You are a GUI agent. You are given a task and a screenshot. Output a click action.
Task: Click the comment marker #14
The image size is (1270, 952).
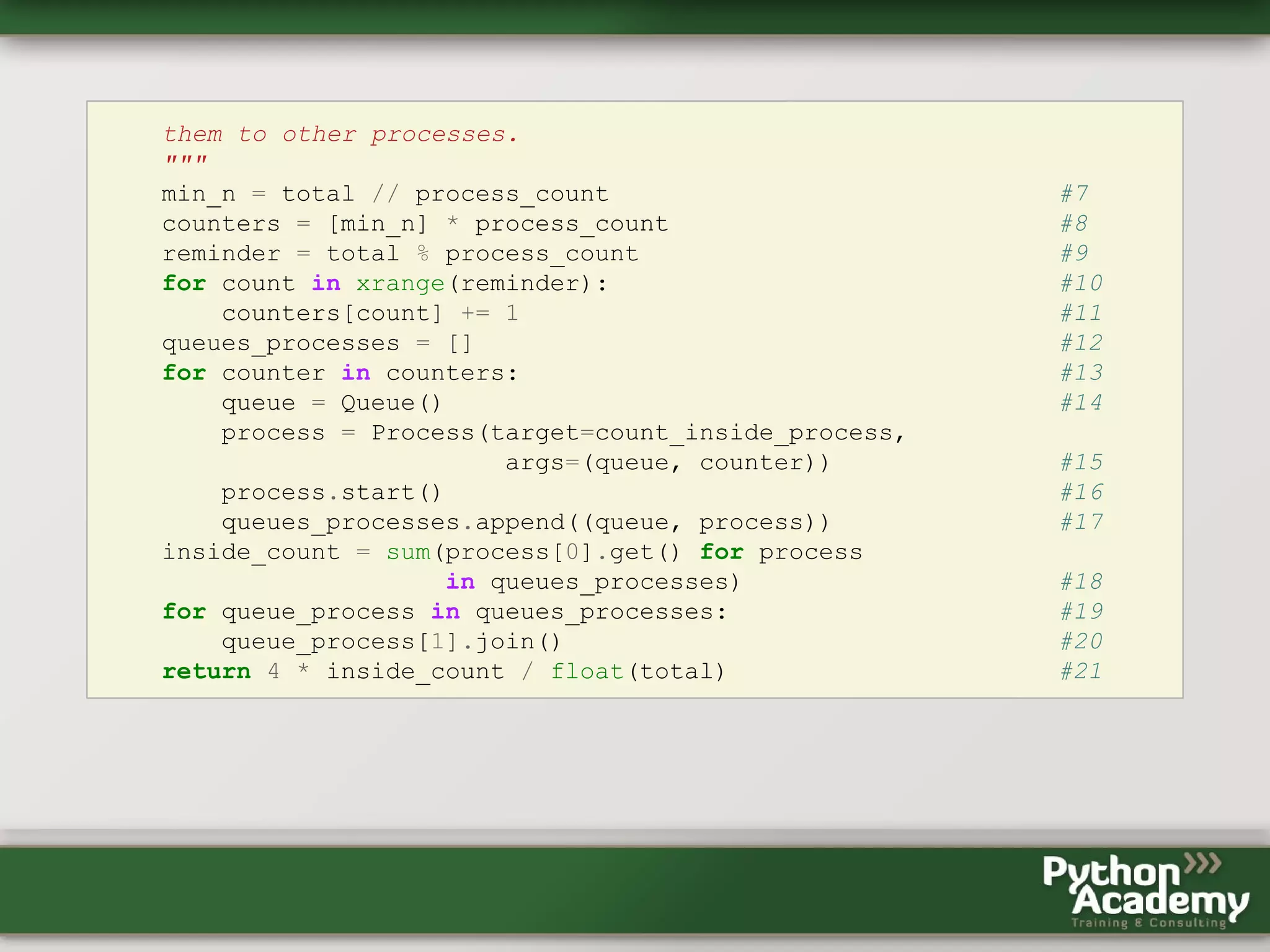(1081, 402)
